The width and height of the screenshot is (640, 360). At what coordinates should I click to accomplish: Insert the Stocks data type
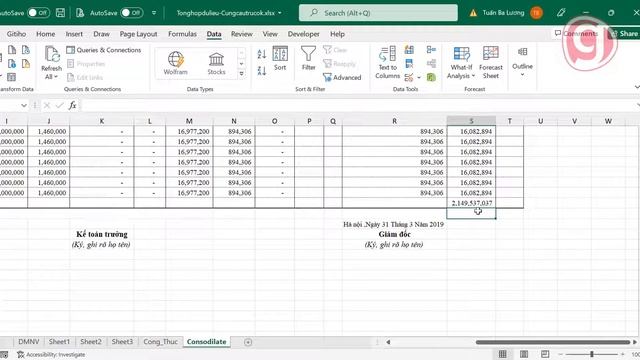pos(216,63)
